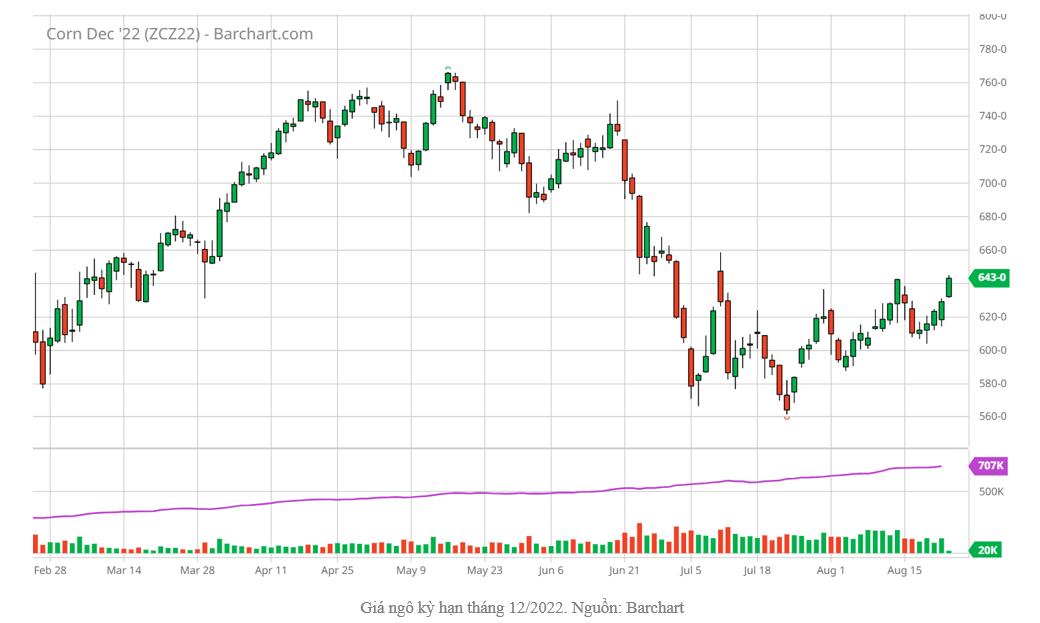Select the green 643-0 last price tag

coord(990,277)
